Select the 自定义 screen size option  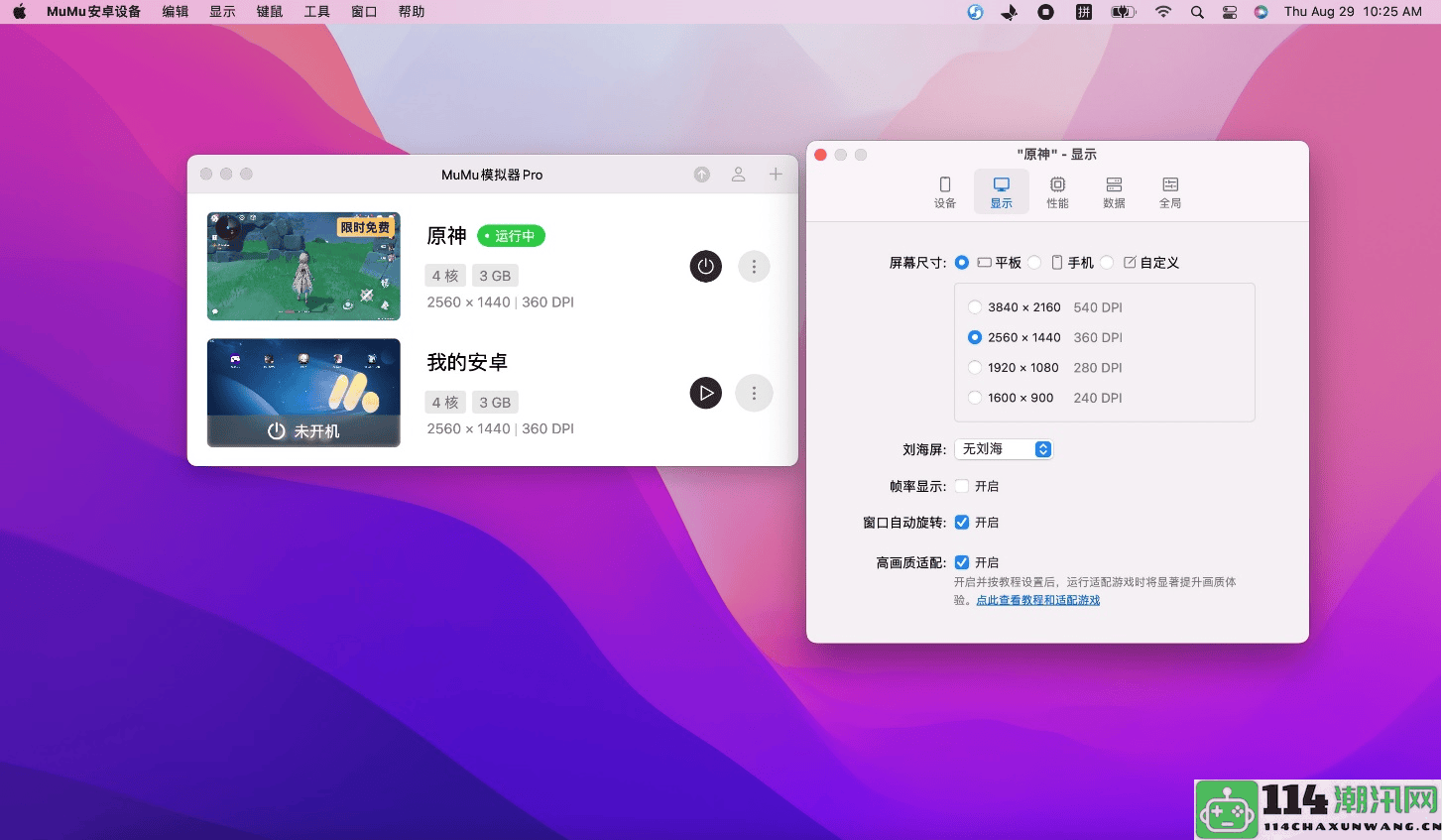coord(1107,263)
